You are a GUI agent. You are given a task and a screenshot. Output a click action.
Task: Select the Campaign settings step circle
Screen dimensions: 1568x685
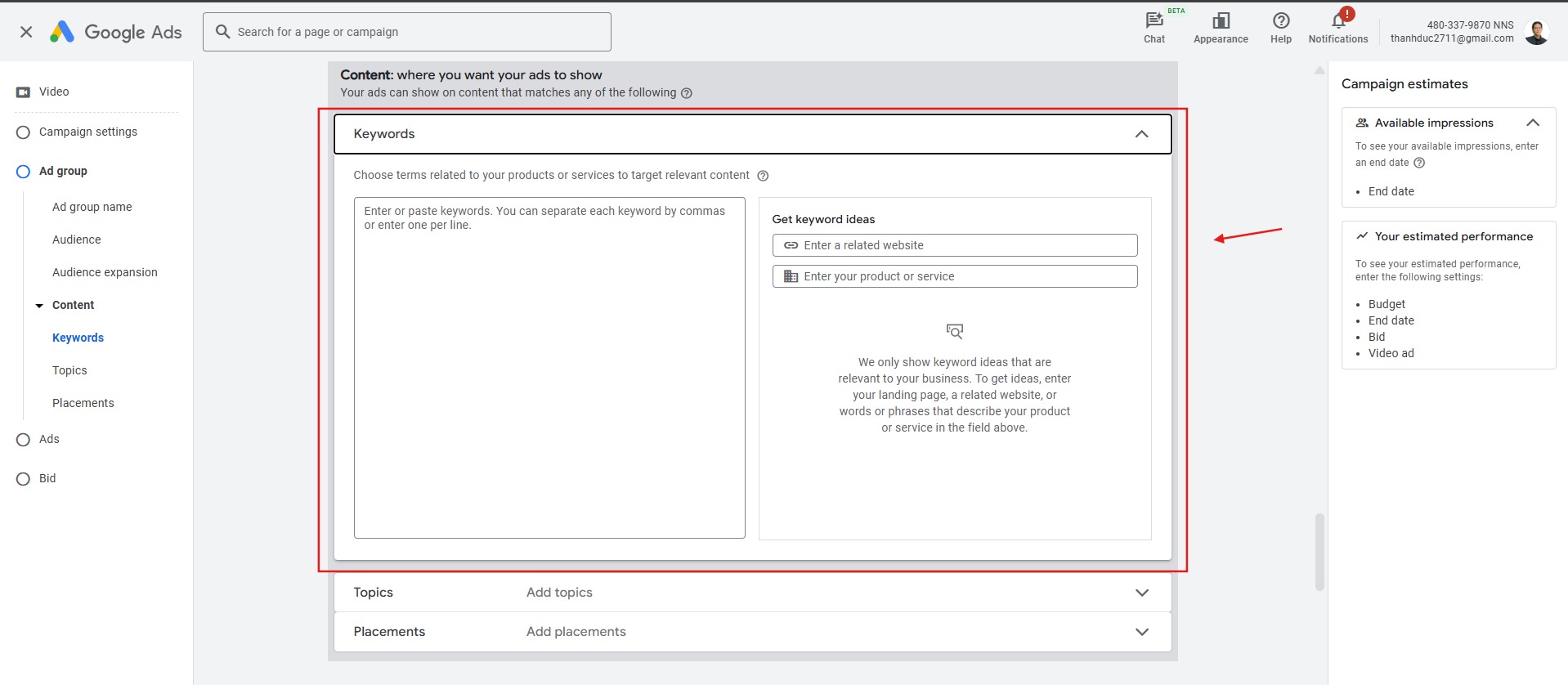pos(23,132)
